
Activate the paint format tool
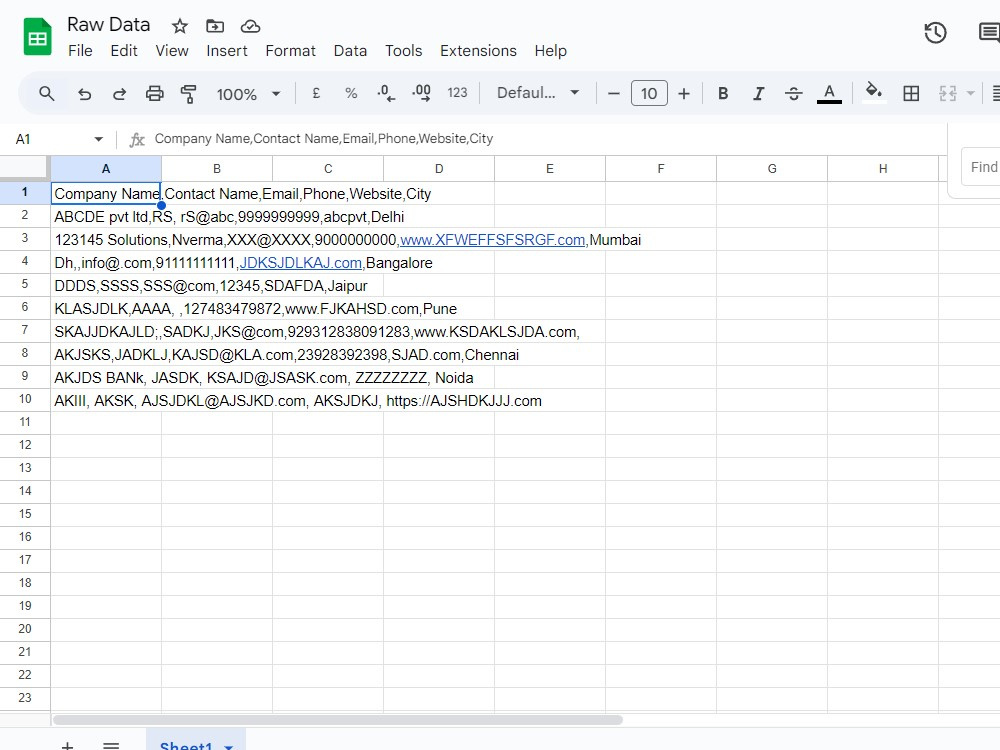[x=189, y=94]
